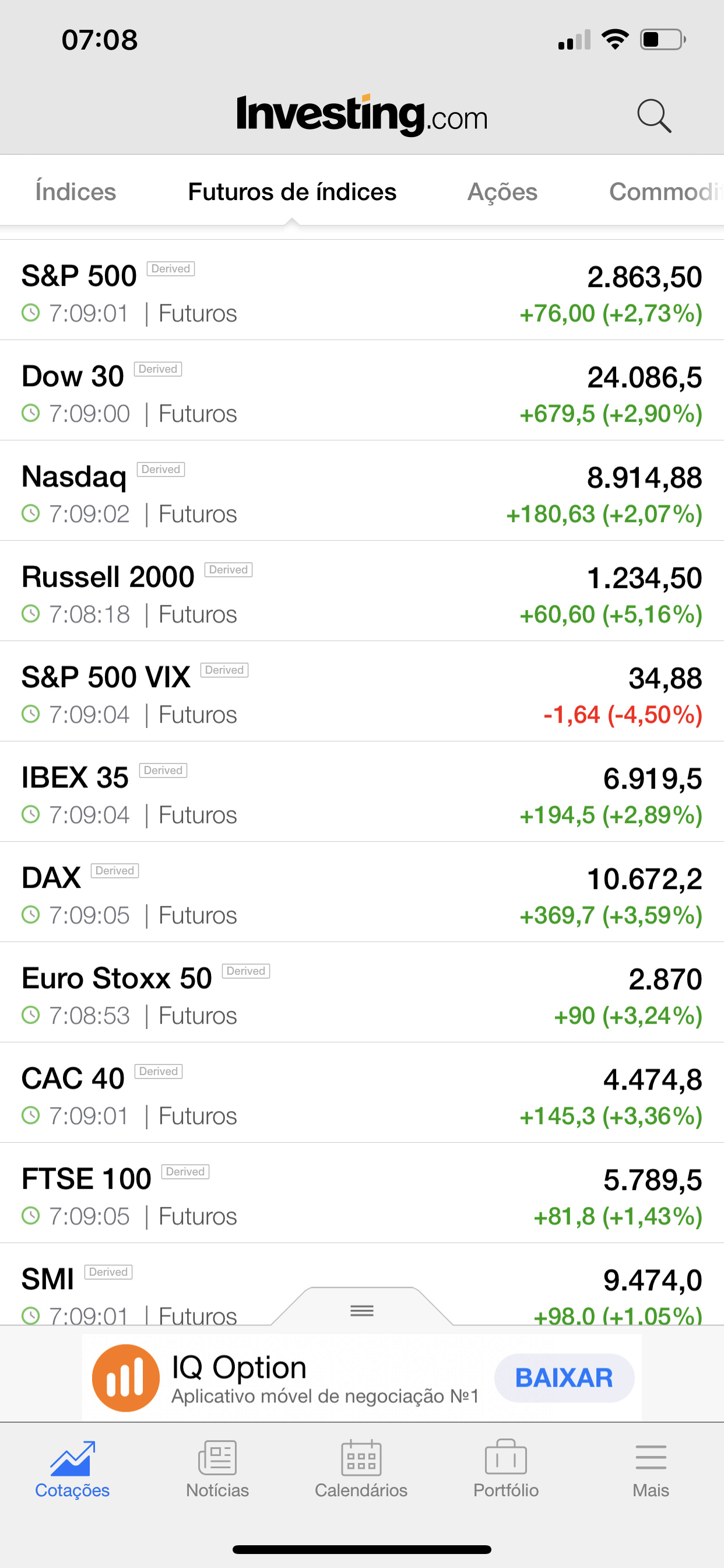Viewport: 724px width, 1568px height.
Task: Tap the Investing.com logo
Action: coord(362,114)
